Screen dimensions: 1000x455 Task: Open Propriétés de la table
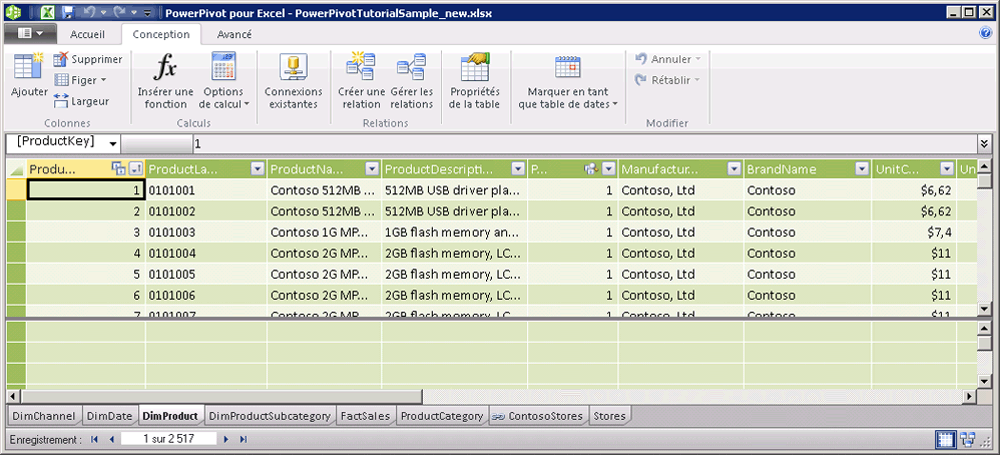pyautogui.click(x=474, y=68)
